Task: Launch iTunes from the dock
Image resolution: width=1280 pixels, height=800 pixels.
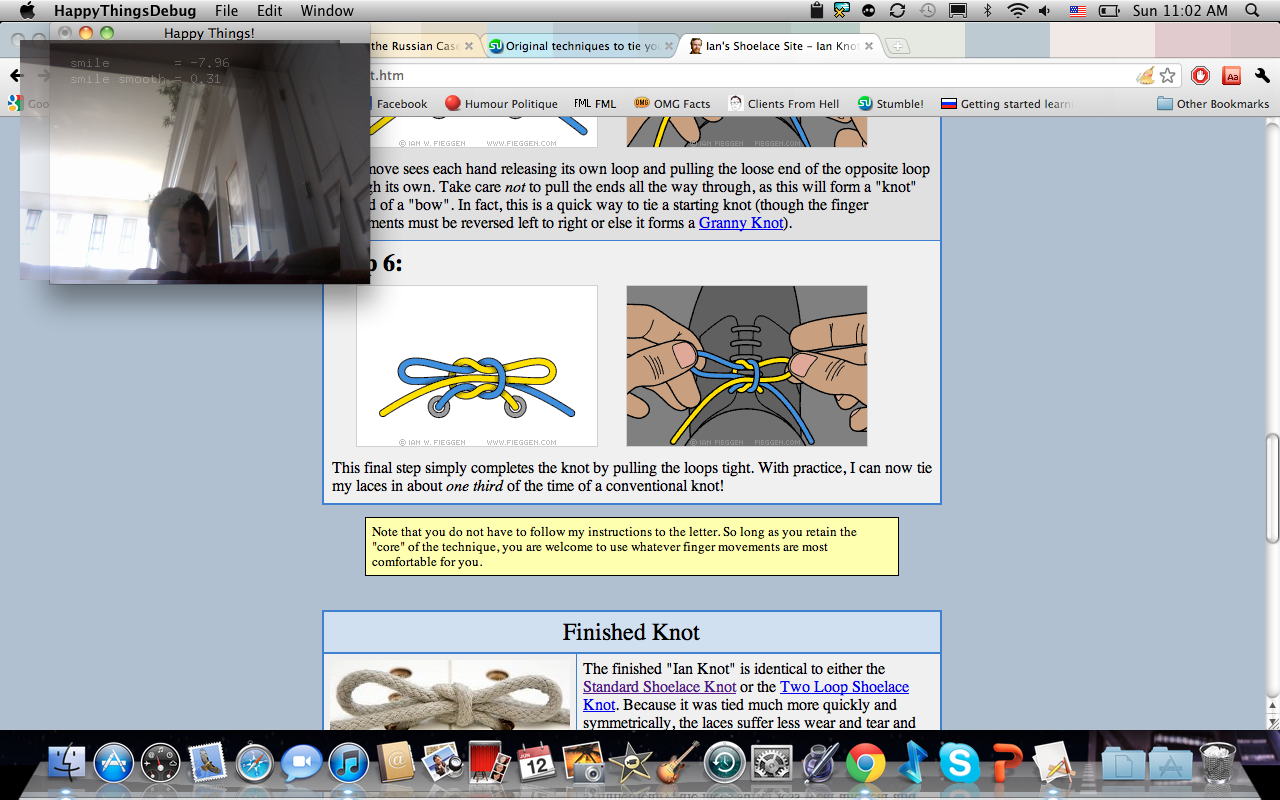Action: point(349,764)
